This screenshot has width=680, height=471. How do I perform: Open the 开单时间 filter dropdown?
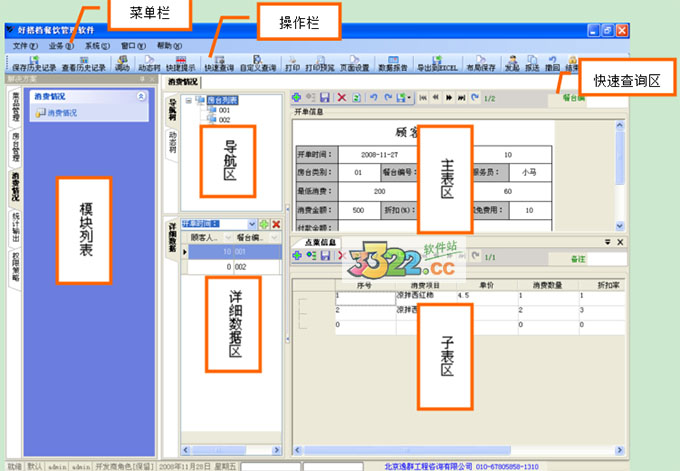[x=252, y=224]
